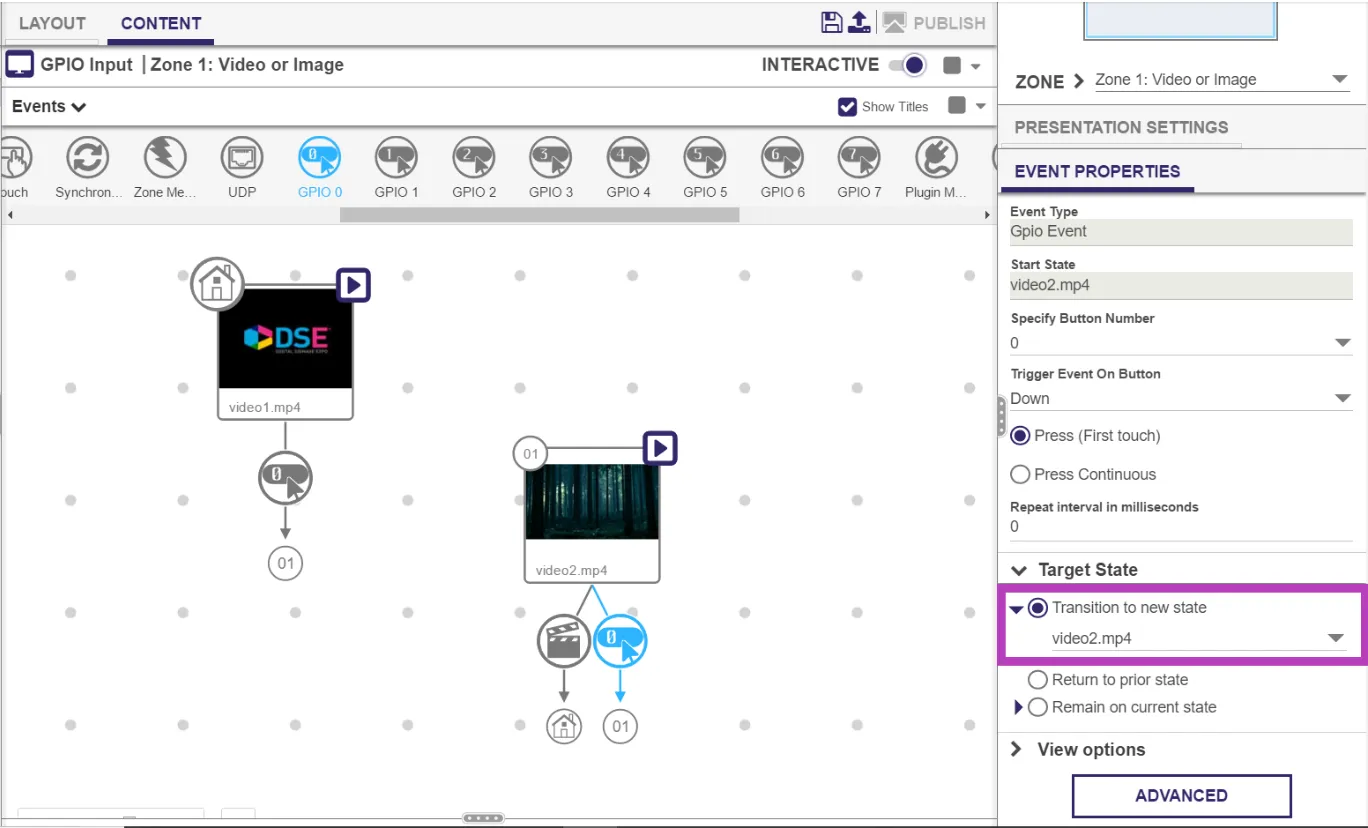Choose the Zone Message event icon
Screen dimensions: 1368x828
[165, 158]
